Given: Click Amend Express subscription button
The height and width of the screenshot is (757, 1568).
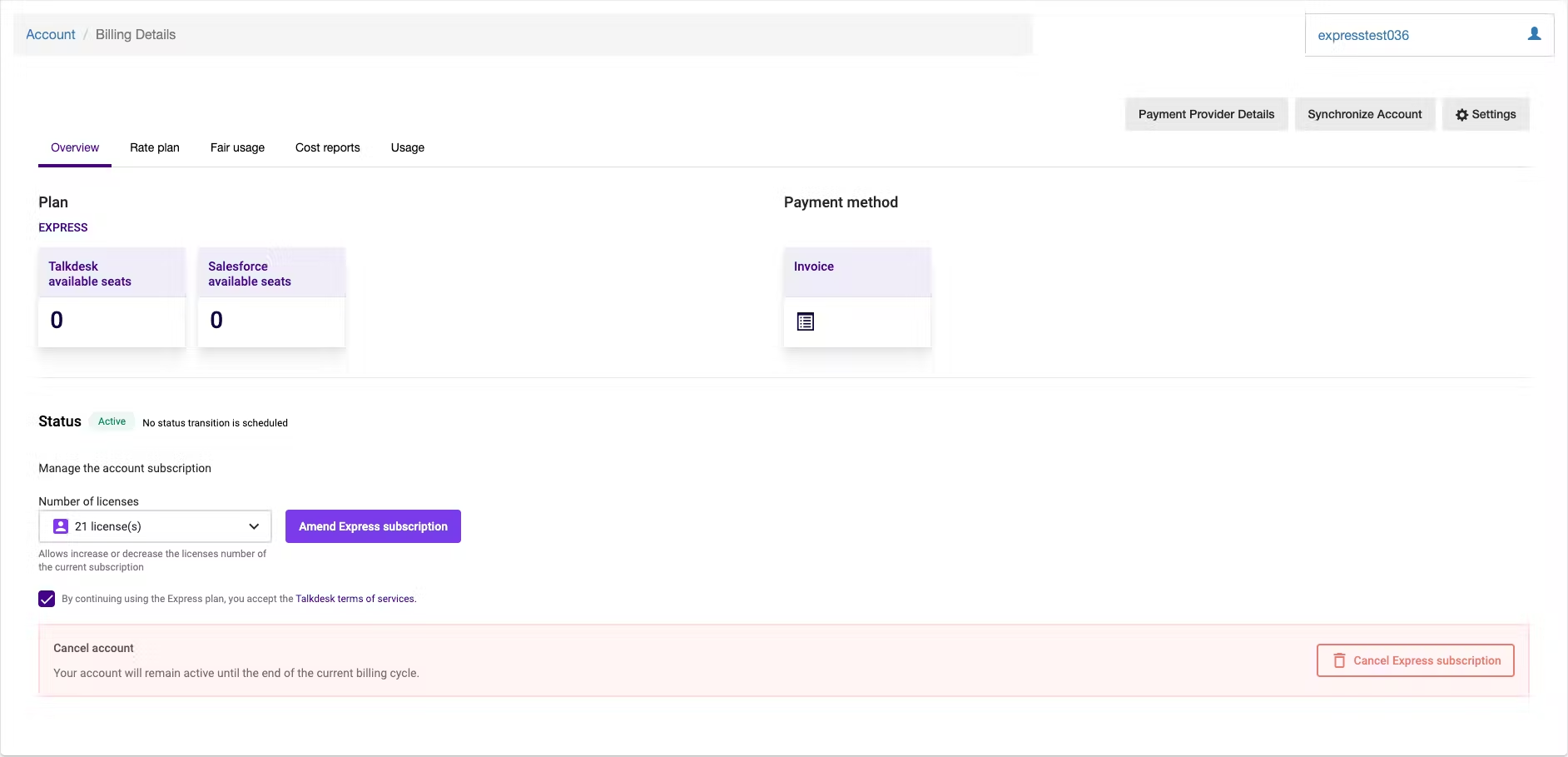Looking at the screenshot, I should point(373,526).
